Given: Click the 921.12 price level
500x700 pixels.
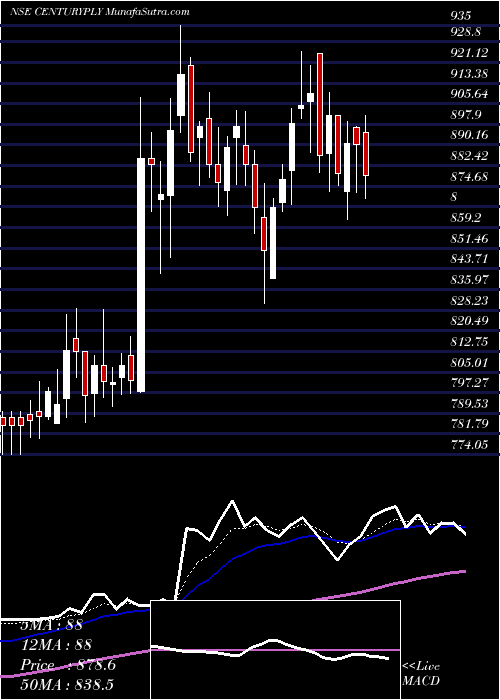Looking at the screenshot, I should (469, 53).
